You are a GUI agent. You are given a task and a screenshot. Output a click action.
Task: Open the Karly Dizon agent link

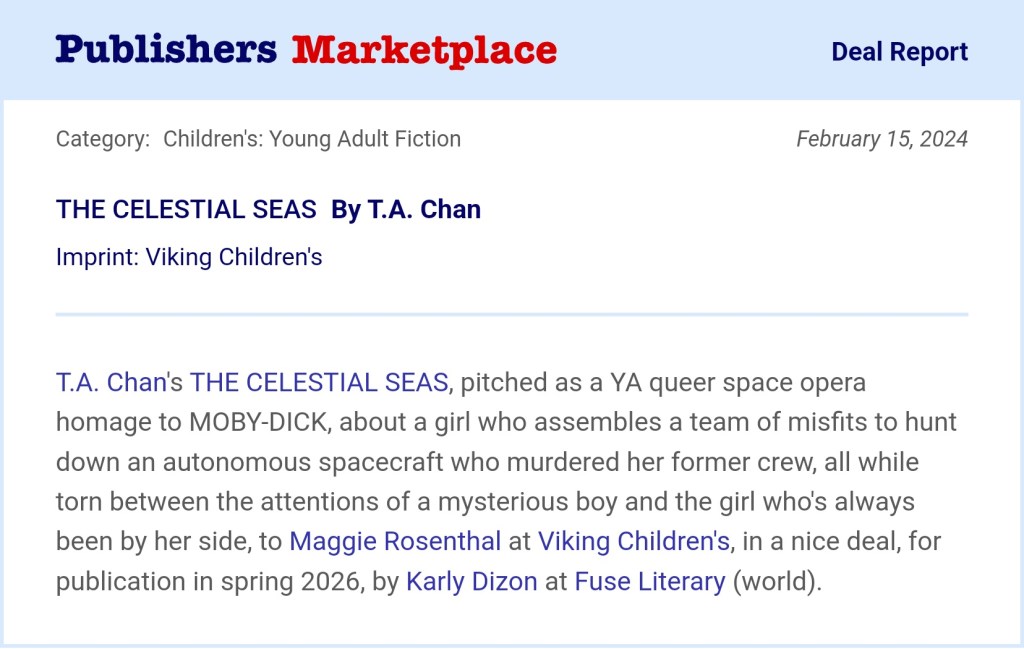tap(471, 582)
